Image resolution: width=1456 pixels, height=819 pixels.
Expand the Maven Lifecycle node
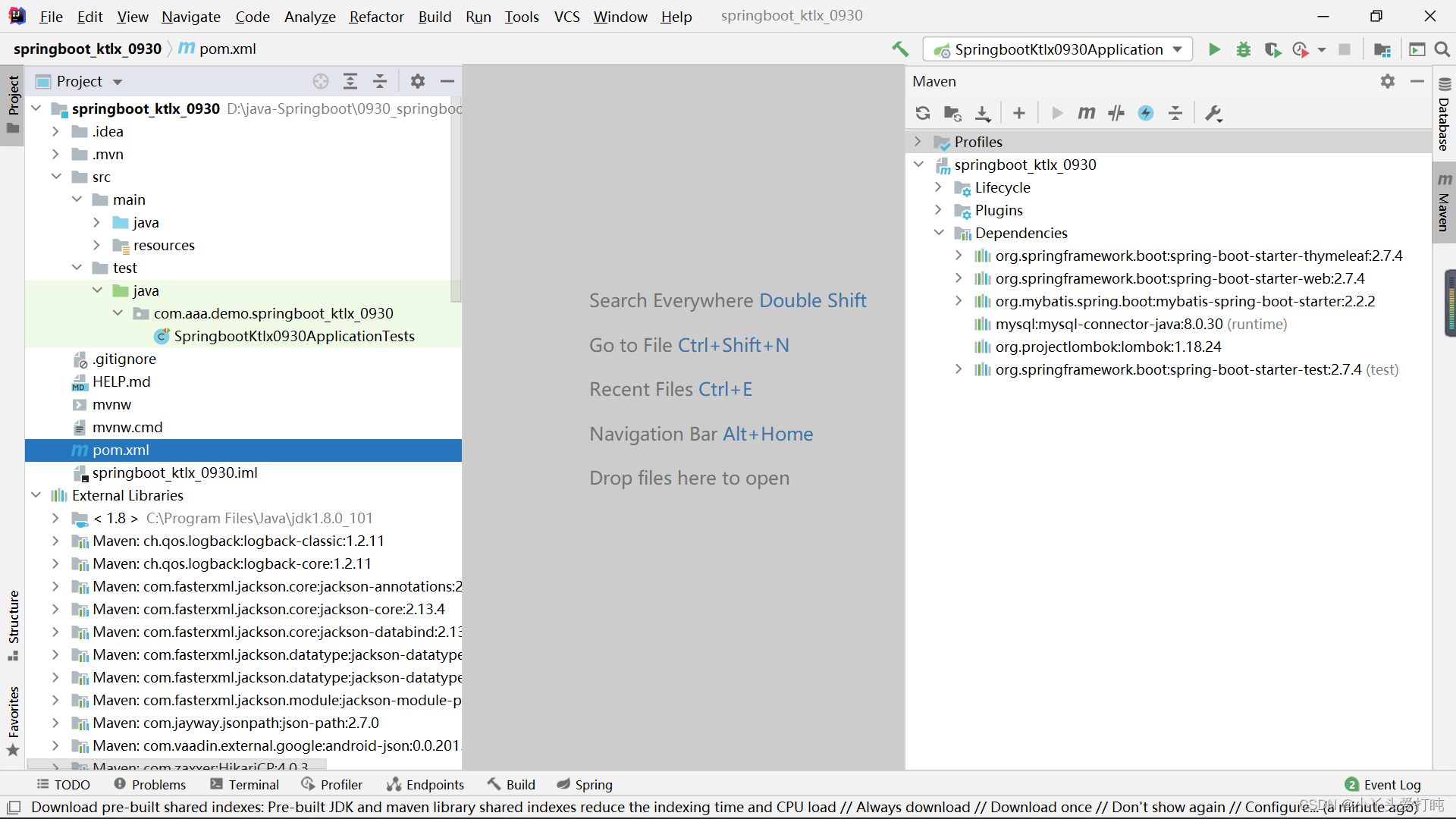pos(938,187)
